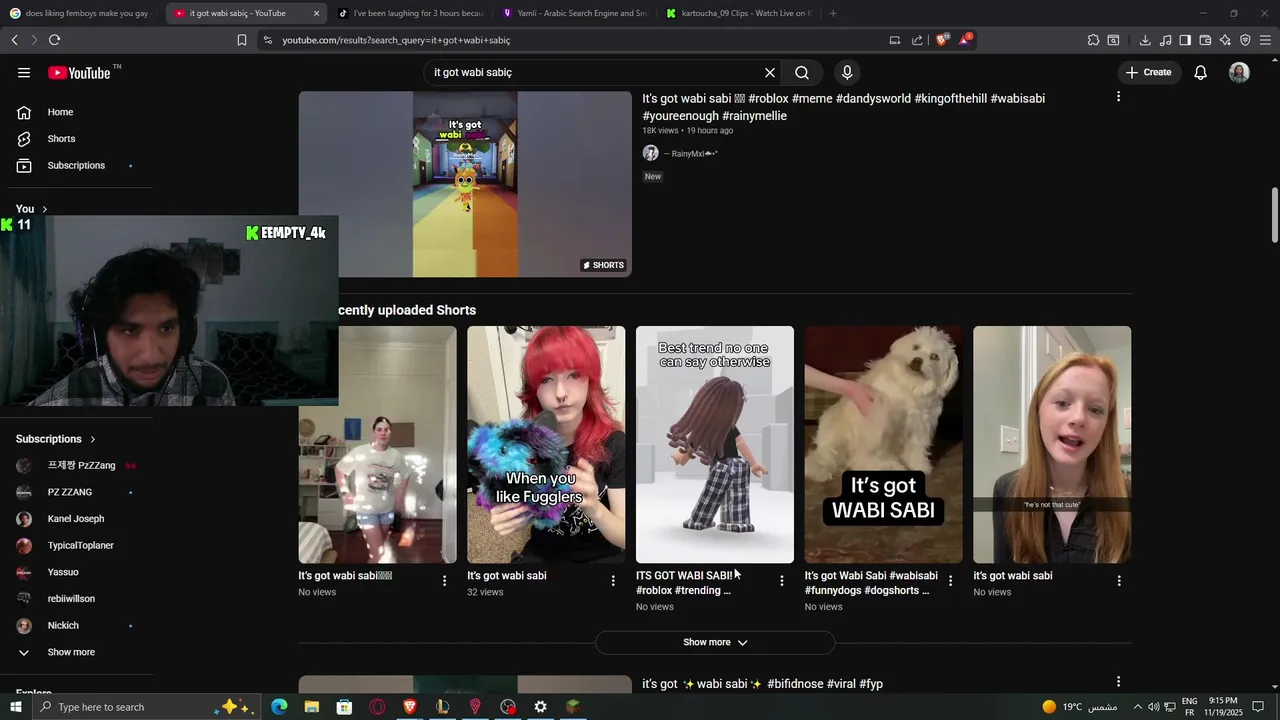
Task: Open options for dog "#funnydogs" short
Action: [x=950, y=581]
